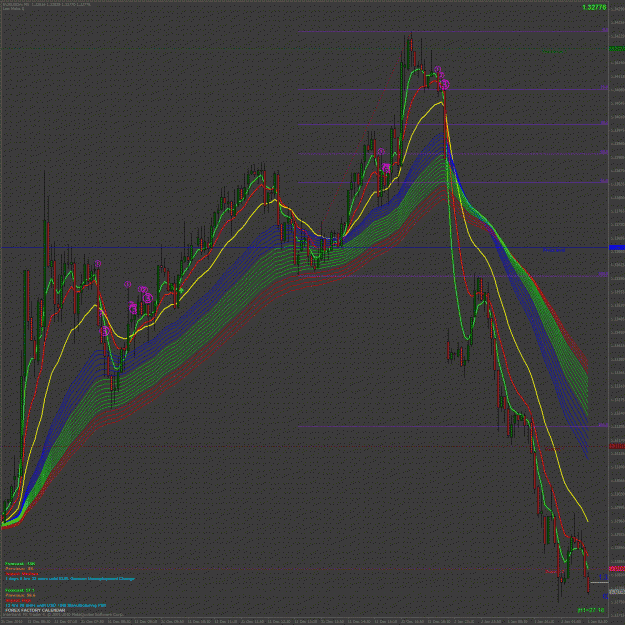The width and height of the screenshot is (625, 625).
Task: Click the FOREX FACTORY CALENDAR label
Action: tap(35, 610)
